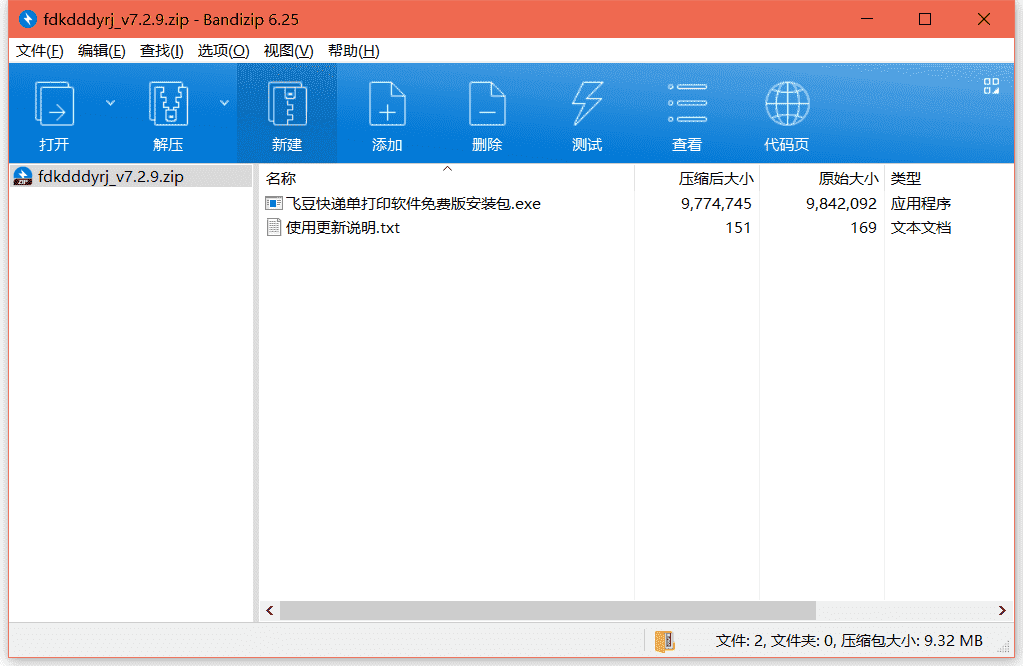Delete selected files with 删除 icon
Viewport: 1023px width, 666px height.
(x=487, y=115)
